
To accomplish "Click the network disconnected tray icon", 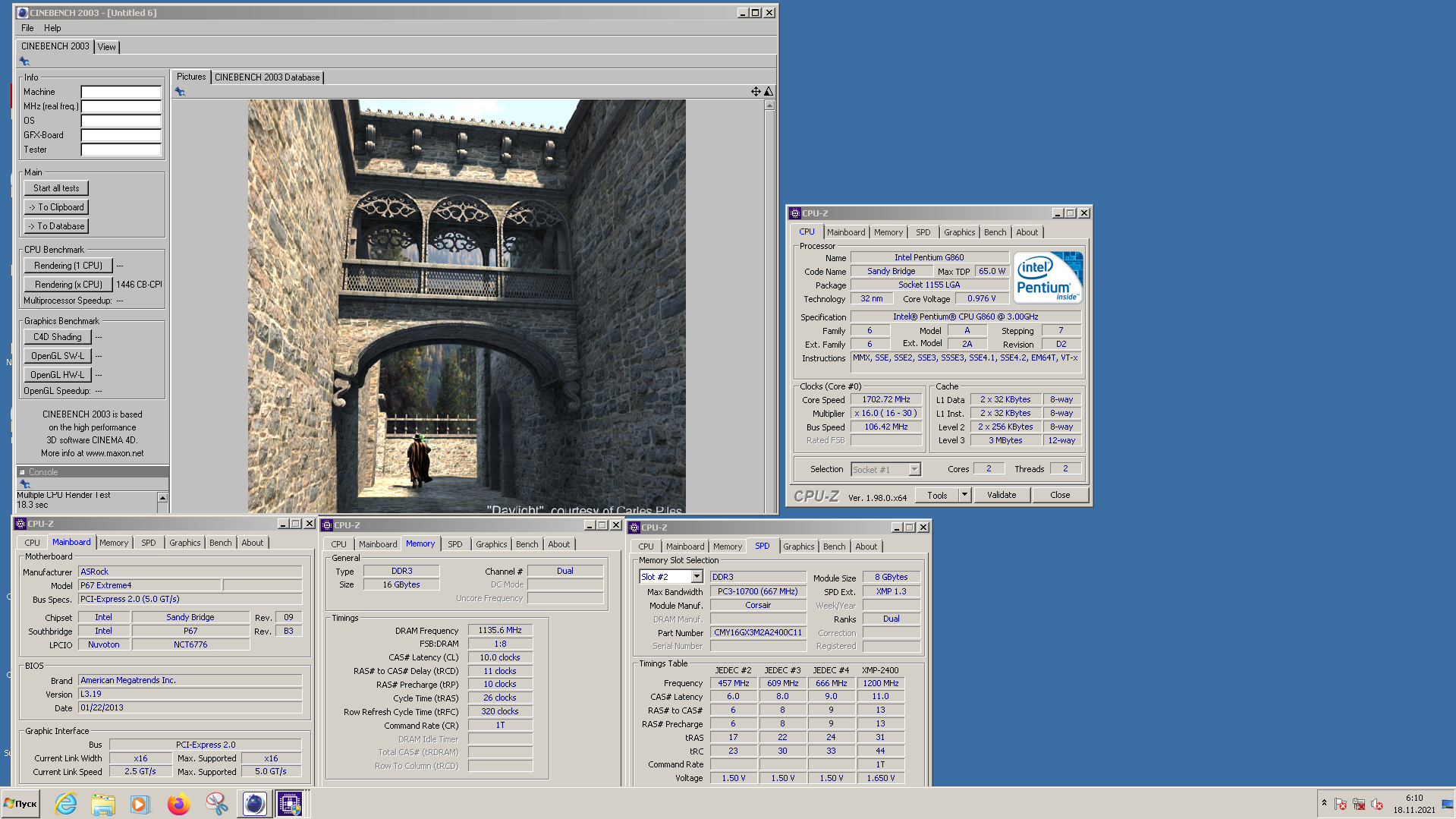I will coord(1359,805).
